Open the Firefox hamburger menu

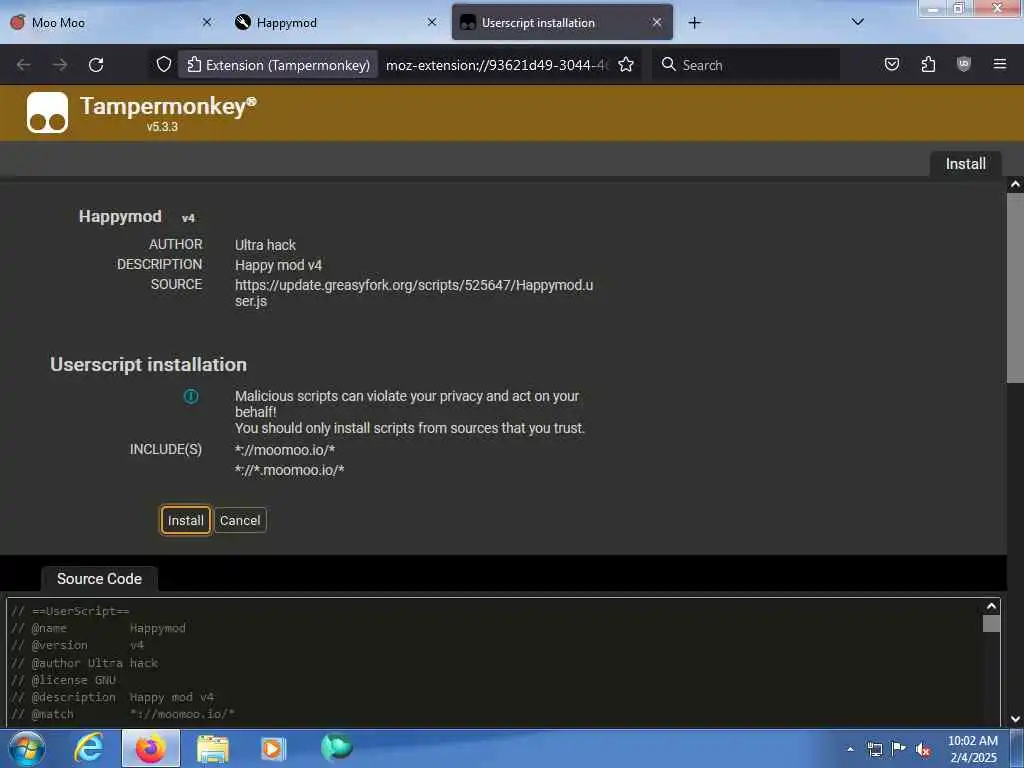[x=999, y=64]
